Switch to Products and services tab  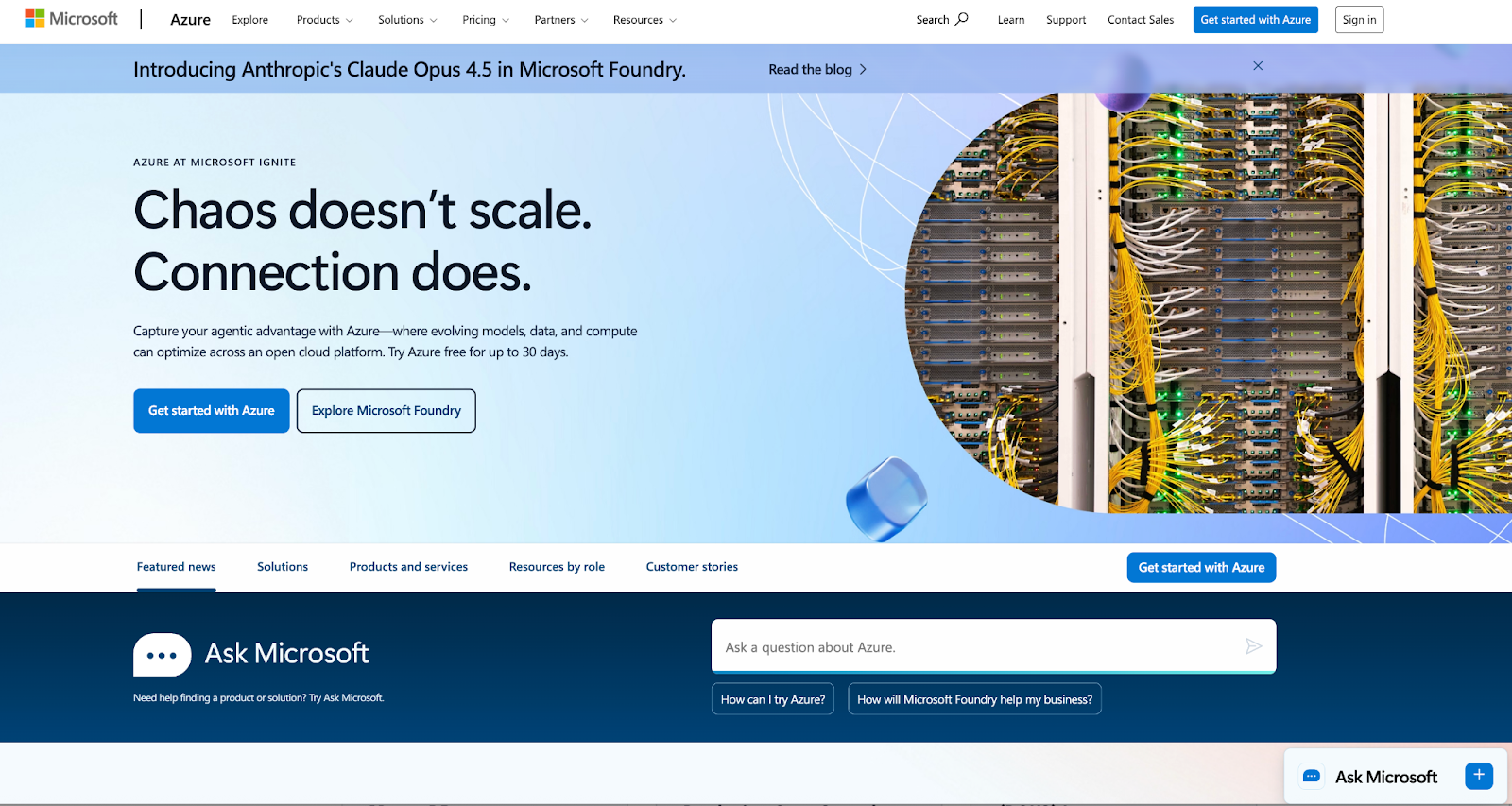408,567
